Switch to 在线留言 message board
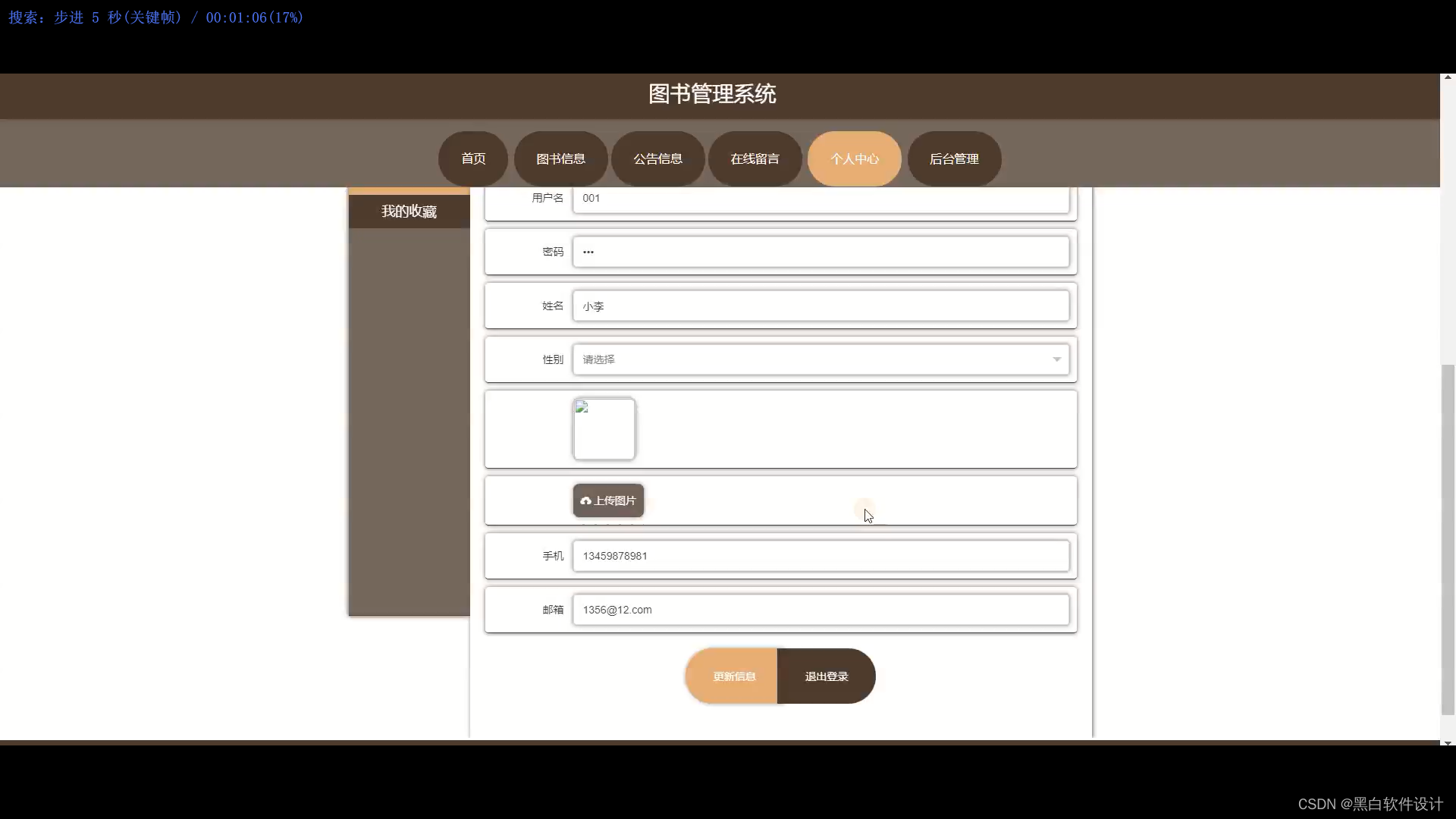1456x819 pixels. click(755, 158)
